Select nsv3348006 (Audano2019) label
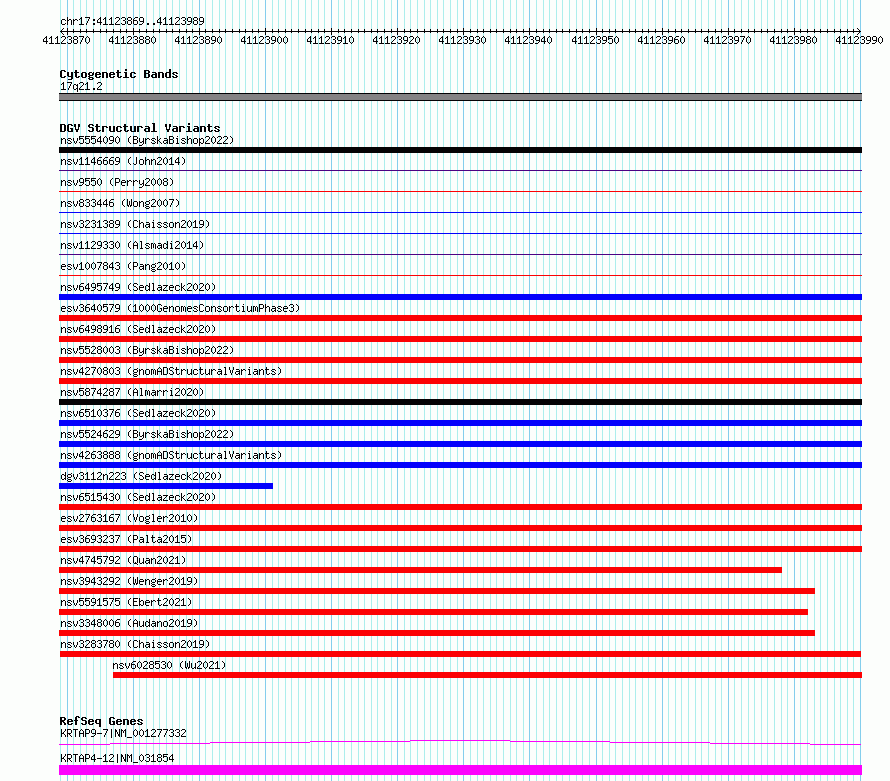Screen dimensions: 890x781 129,623
